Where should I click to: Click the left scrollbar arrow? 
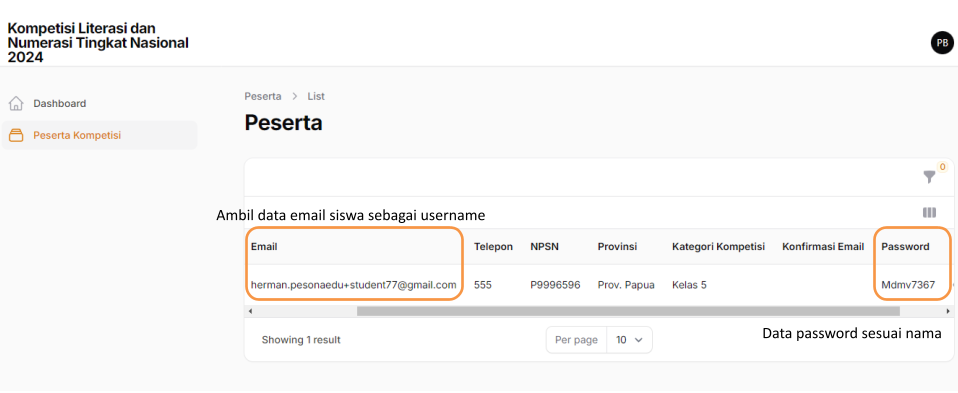[249, 311]
